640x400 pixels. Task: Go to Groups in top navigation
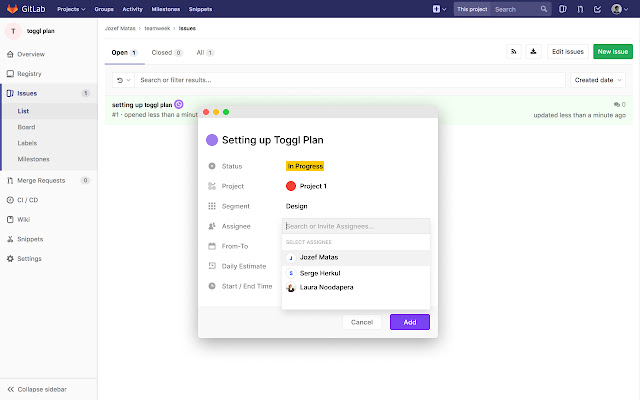104,9
